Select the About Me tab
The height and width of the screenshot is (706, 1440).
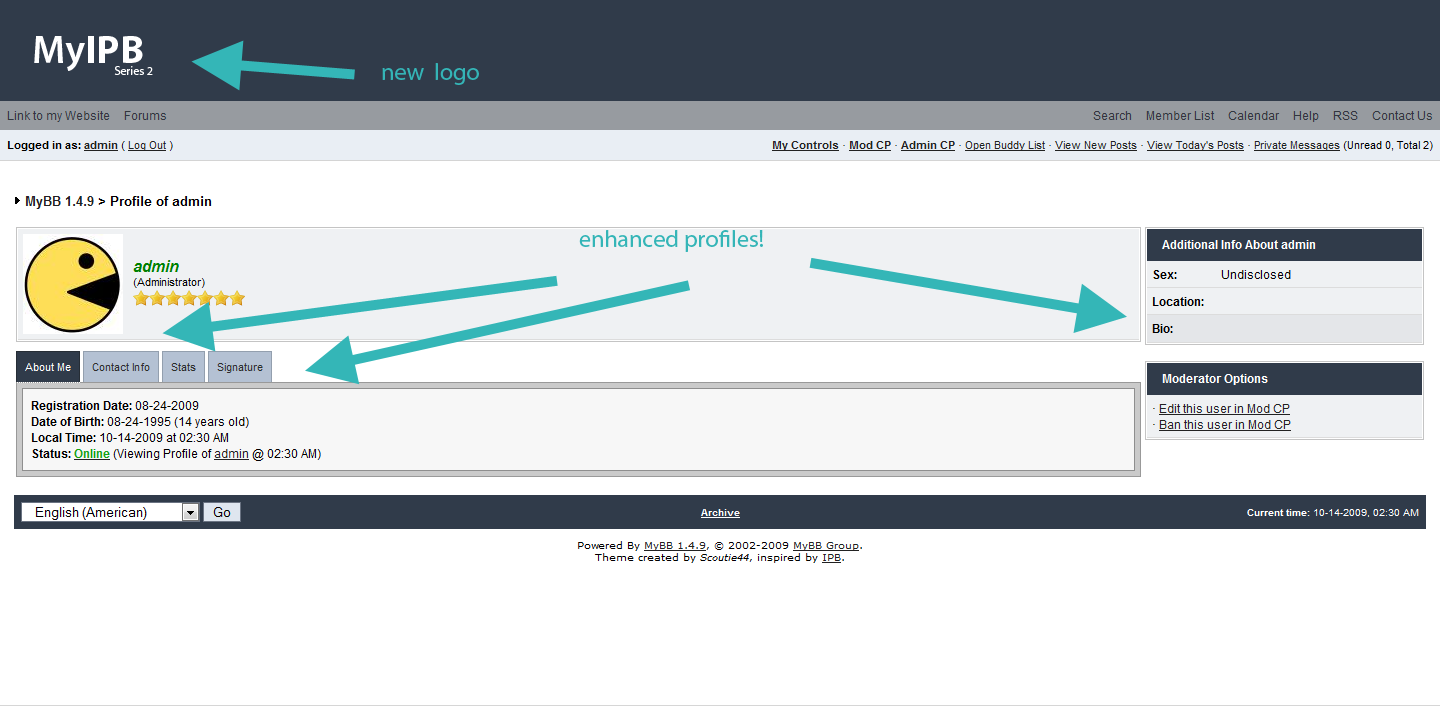(48, 367)
